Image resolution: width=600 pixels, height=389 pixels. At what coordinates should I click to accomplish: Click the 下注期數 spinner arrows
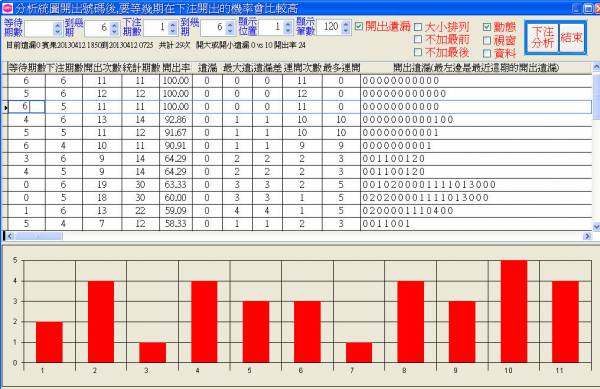[x=173, y=28]
